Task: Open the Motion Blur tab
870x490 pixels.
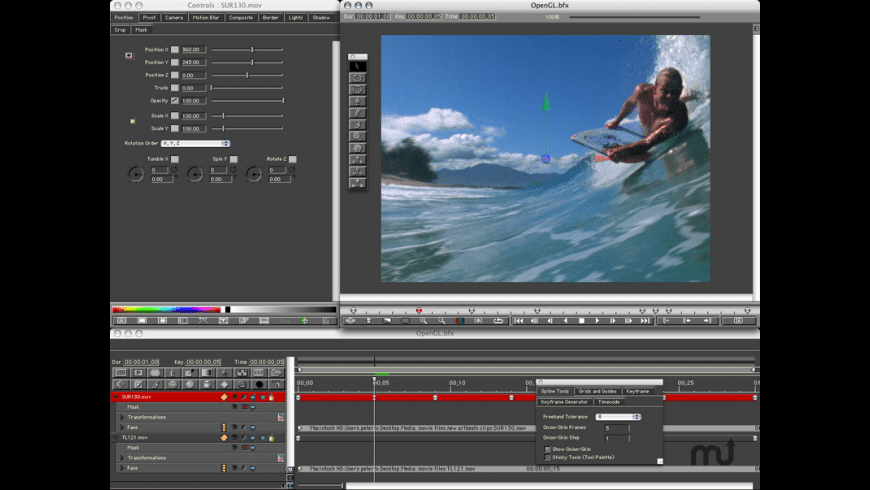Action: pos(206,18)
